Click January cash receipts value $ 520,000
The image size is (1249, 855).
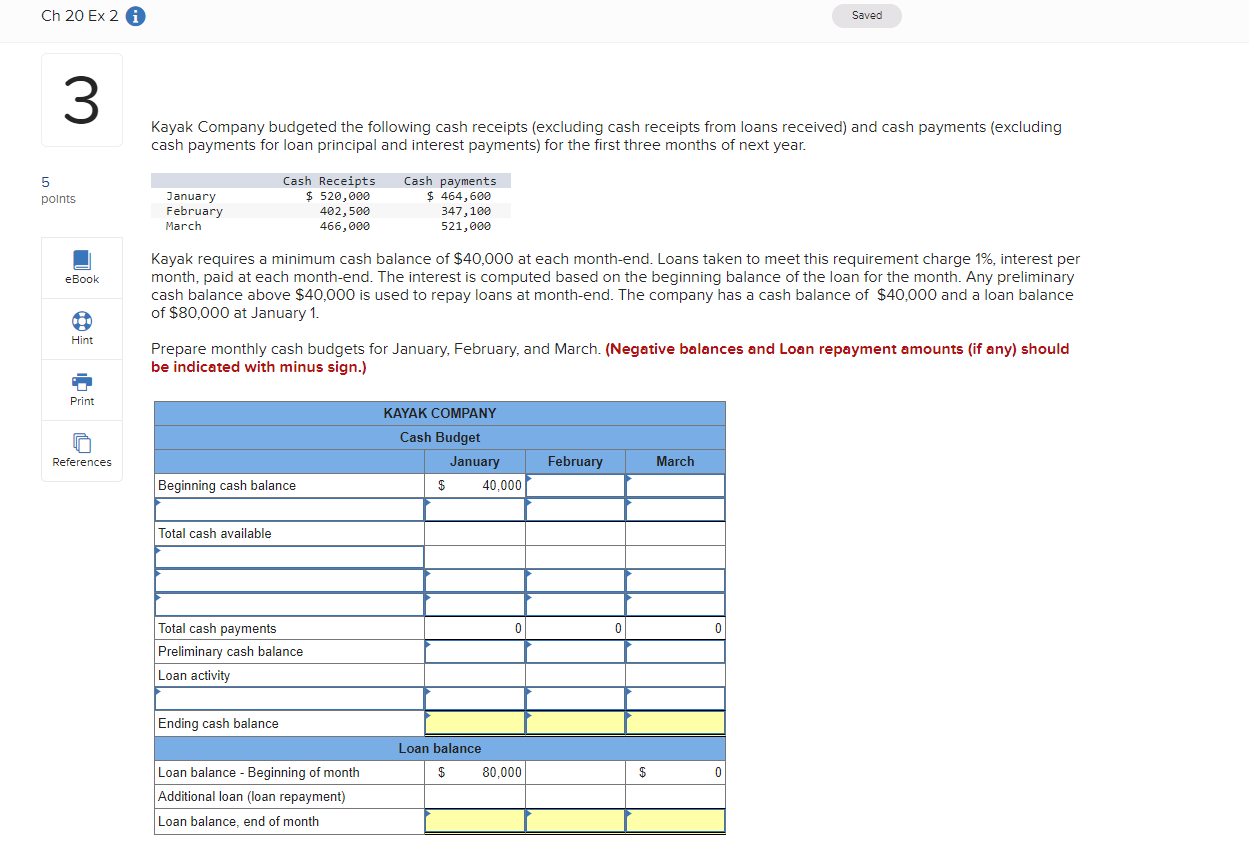(338, 196)
